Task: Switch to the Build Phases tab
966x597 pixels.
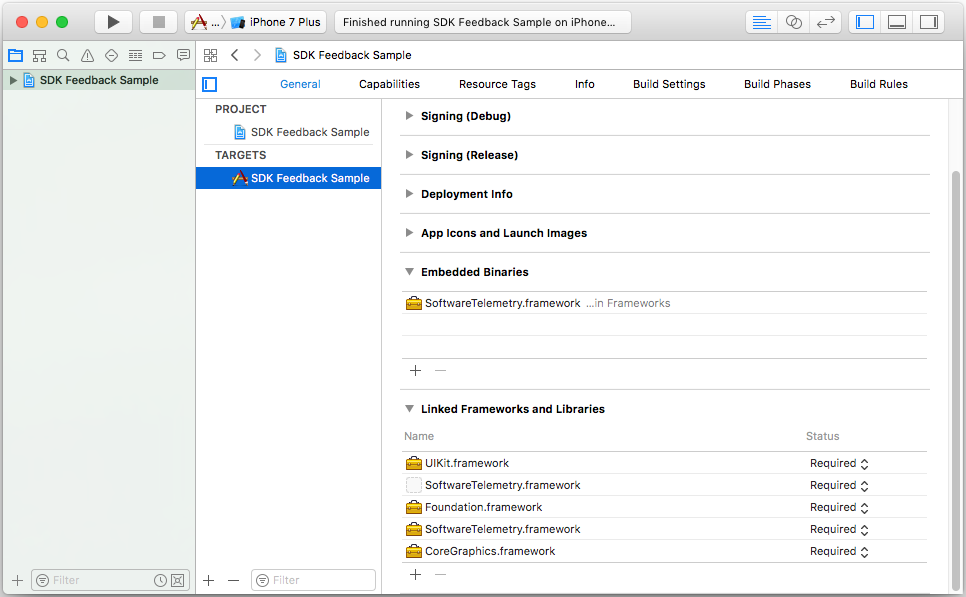Action: [777, 84]
